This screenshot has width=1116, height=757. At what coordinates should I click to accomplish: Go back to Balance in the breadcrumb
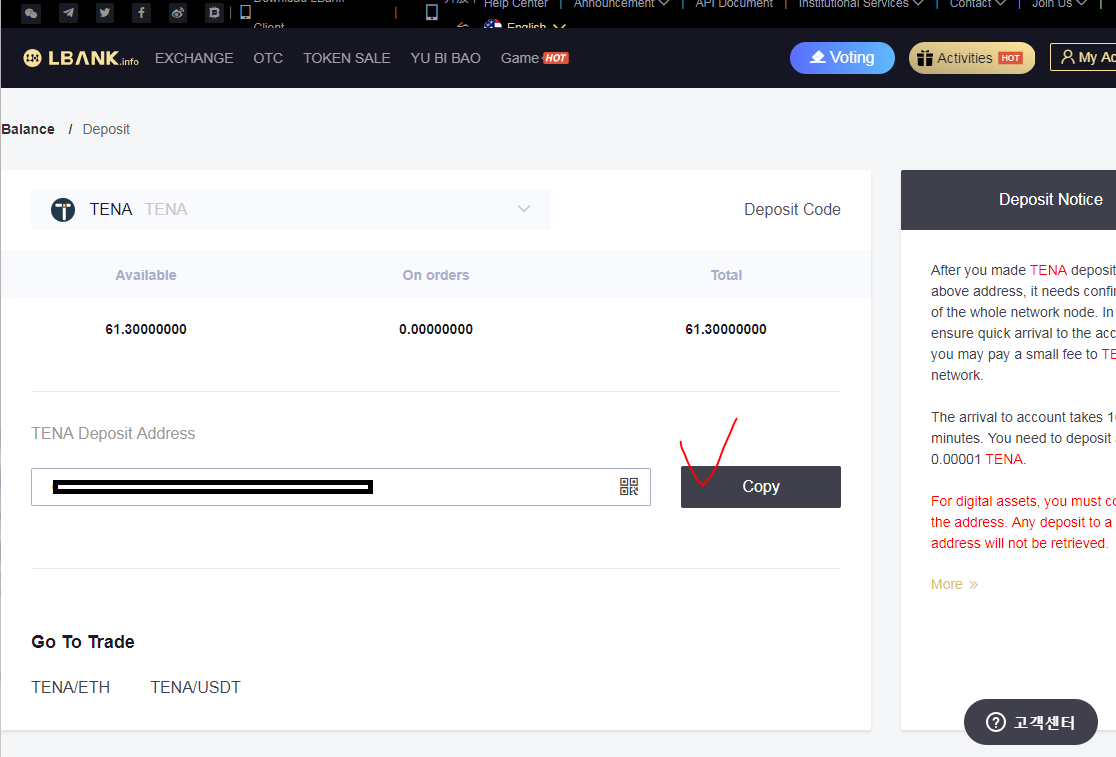tap(28, 129)
